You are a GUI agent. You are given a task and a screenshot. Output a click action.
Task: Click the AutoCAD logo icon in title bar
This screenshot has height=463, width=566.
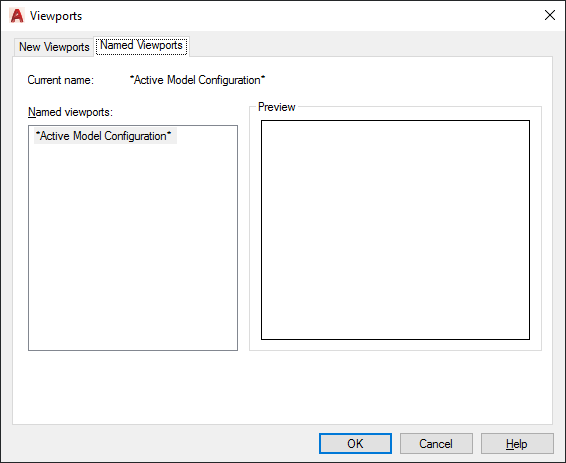click(x=17, y=16)
